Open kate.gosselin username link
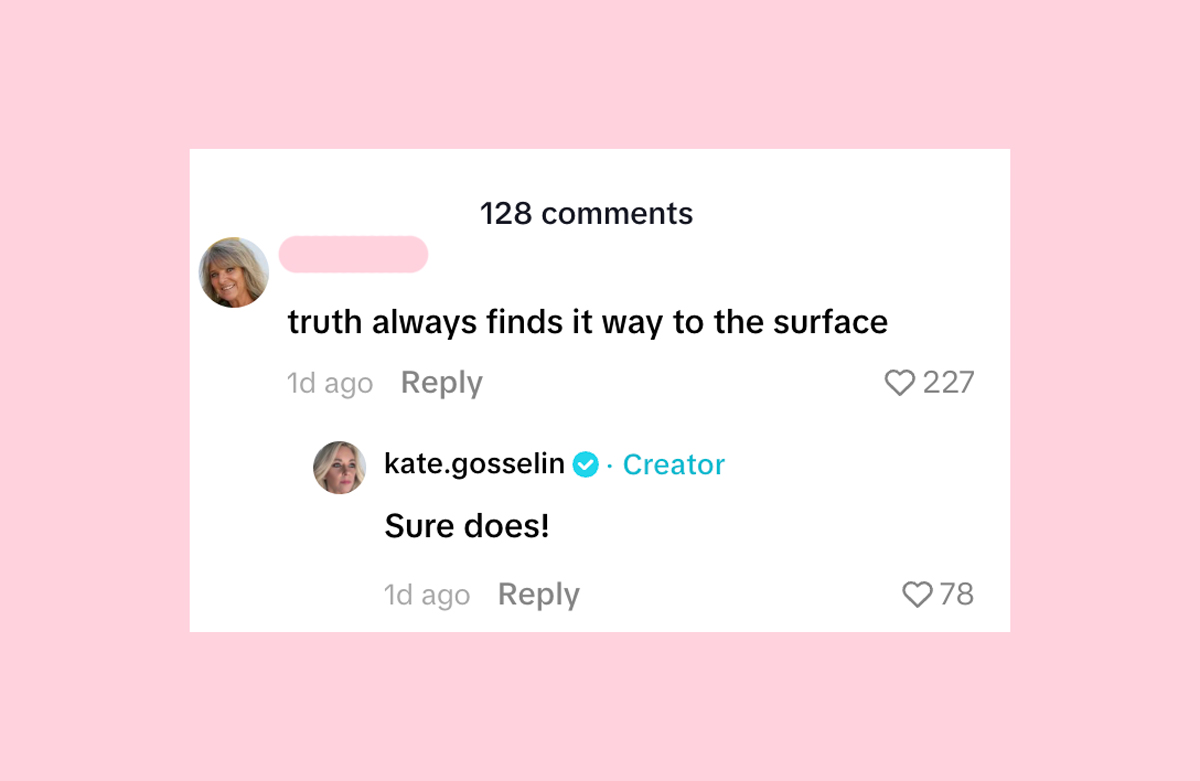This screenshot has height=781, width=1200. (x=474, y=464)
